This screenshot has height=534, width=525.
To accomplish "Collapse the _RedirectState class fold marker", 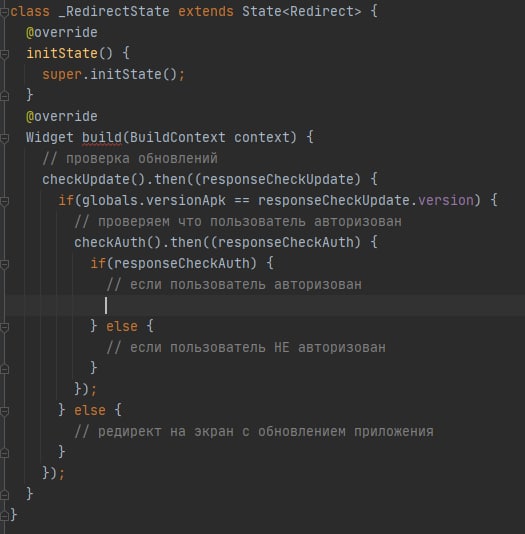I will coord(4,12).
